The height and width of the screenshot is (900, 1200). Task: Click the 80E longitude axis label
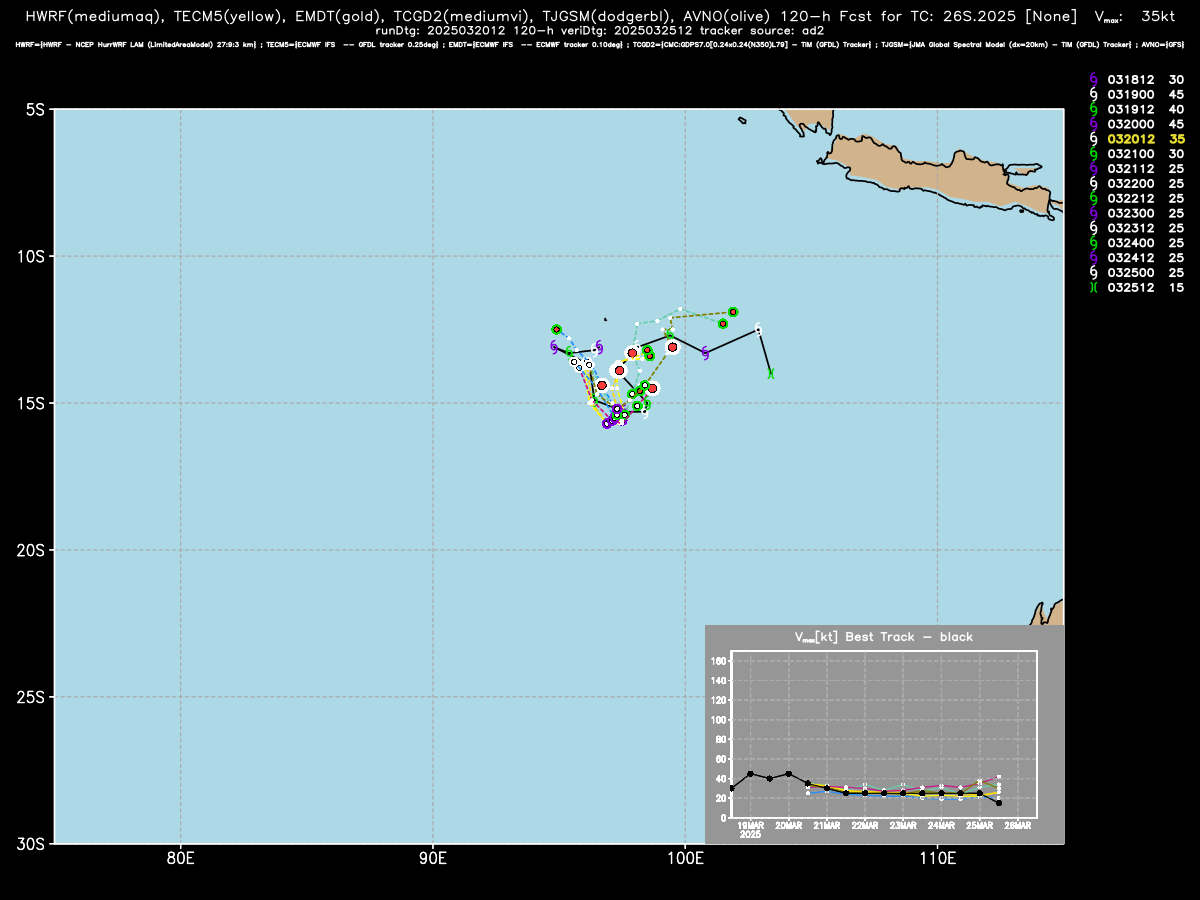(180, 857)
